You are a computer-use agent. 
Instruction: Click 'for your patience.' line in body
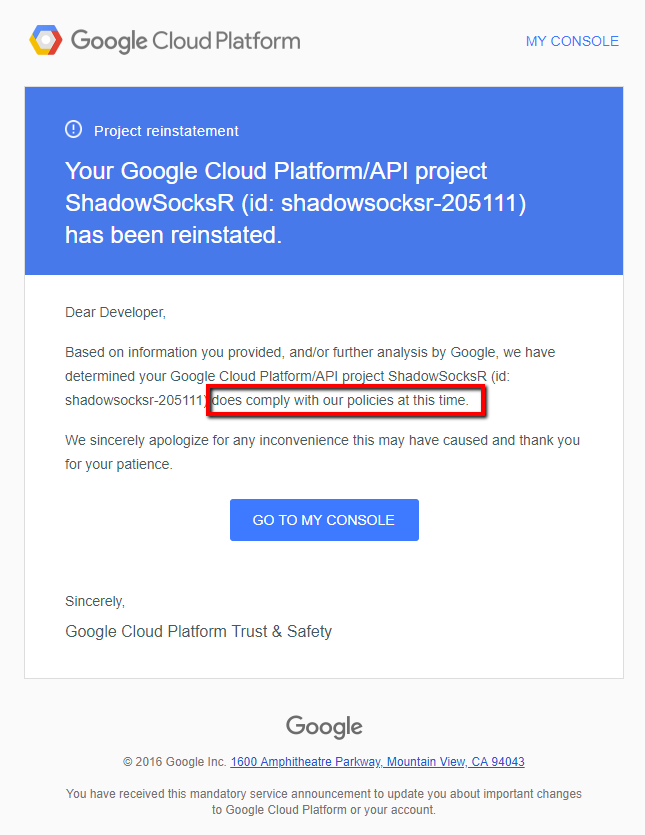[119, 464]
